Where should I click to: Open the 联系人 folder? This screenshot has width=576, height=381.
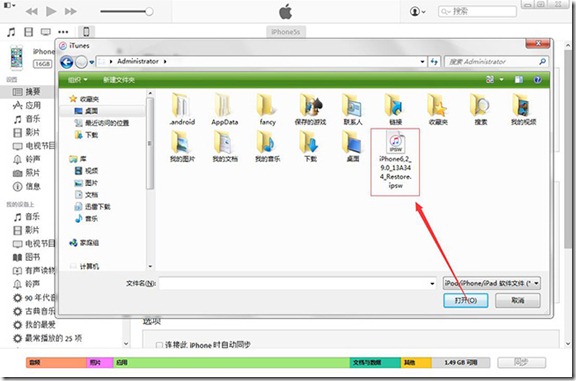coord(353,109)
